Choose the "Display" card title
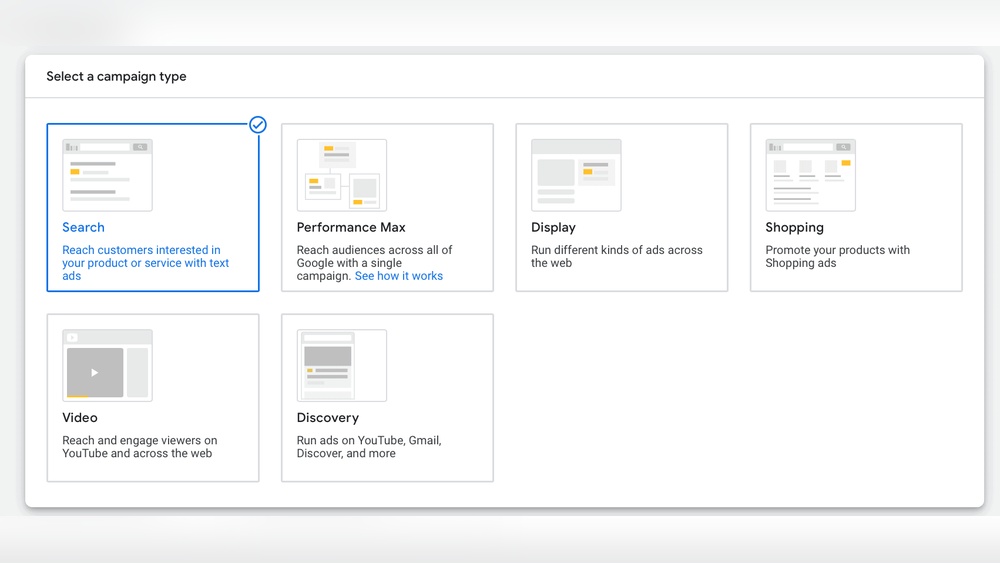Screen dimensions: 1000x563 pyautogui.click(x=553, y=228)
